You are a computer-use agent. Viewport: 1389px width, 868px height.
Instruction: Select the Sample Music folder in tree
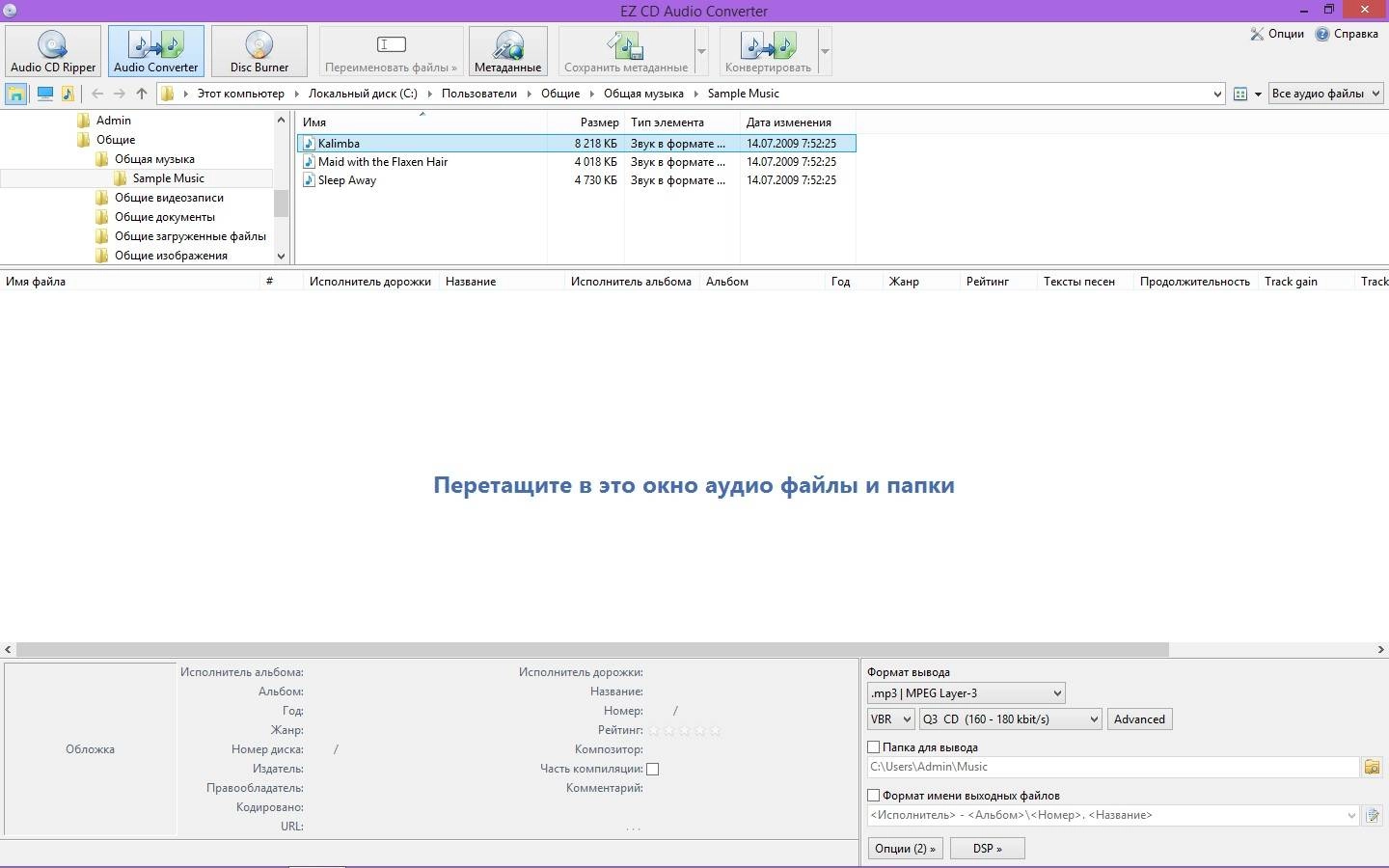coord(168,178)
